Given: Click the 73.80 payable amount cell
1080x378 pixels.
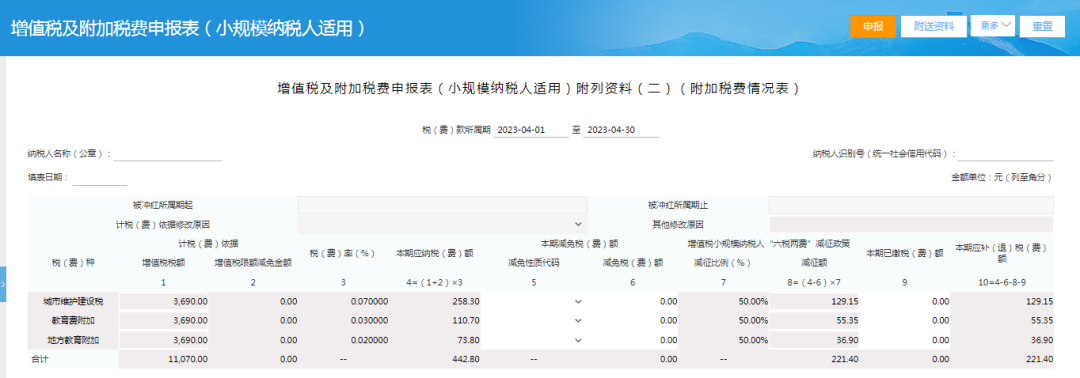Looking at the screenshot, I should click(x=435, y=340).
